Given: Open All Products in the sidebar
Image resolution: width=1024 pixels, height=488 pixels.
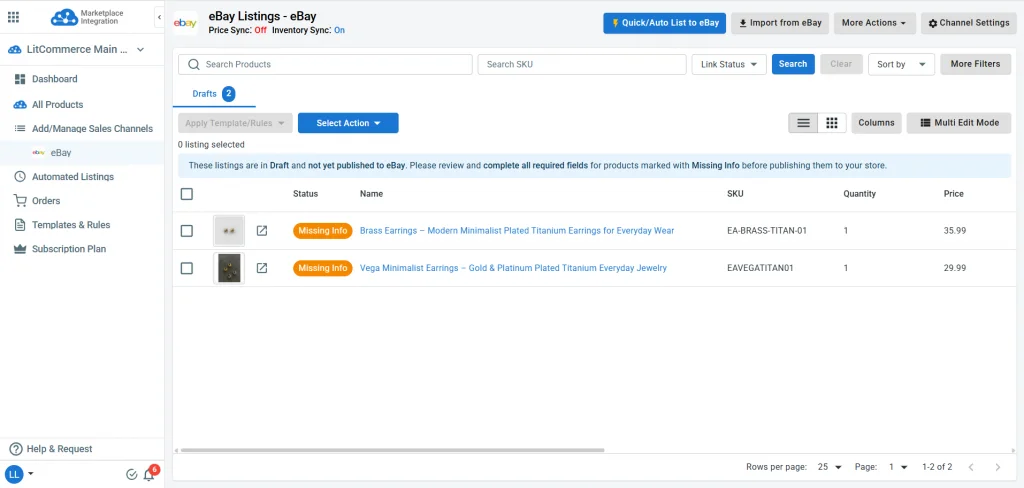Looking at the screenshot, I should point(57,105).
